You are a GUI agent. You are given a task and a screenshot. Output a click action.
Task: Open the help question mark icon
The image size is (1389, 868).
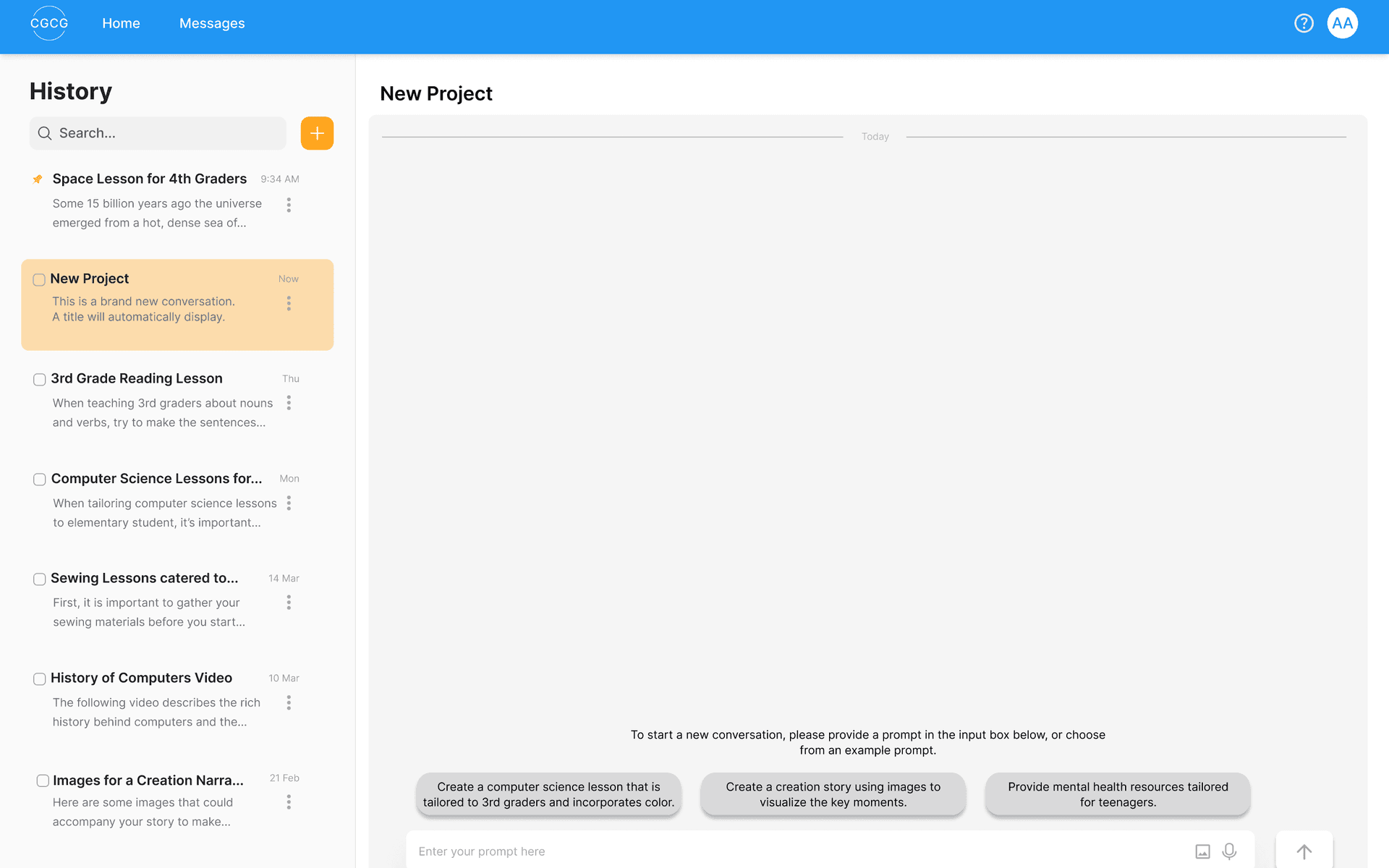1304,23
